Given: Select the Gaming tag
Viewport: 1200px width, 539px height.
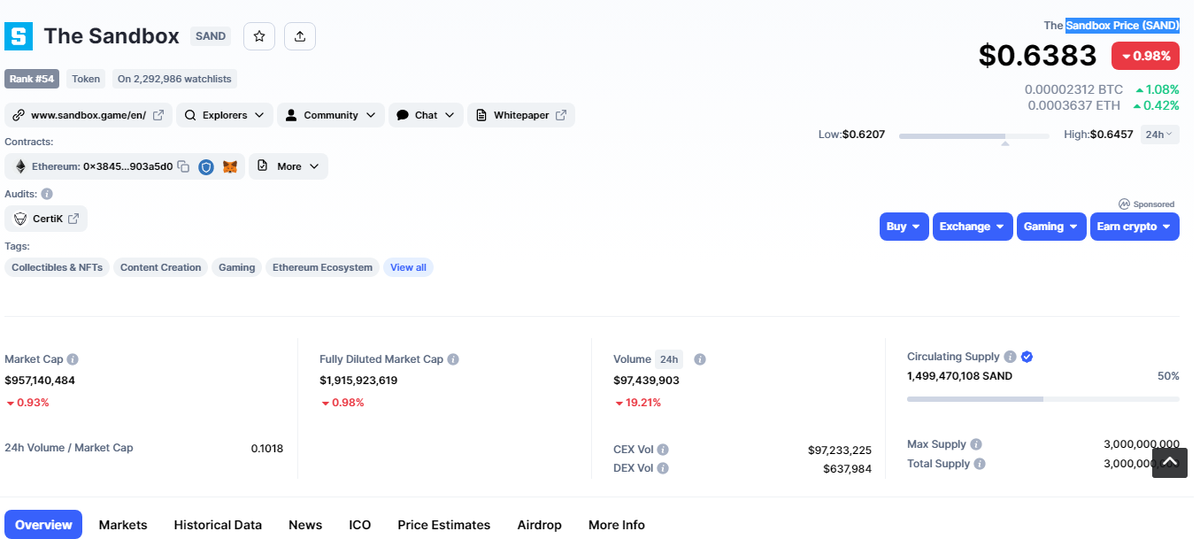Looking at the screenshot, I should click(237, 267).
